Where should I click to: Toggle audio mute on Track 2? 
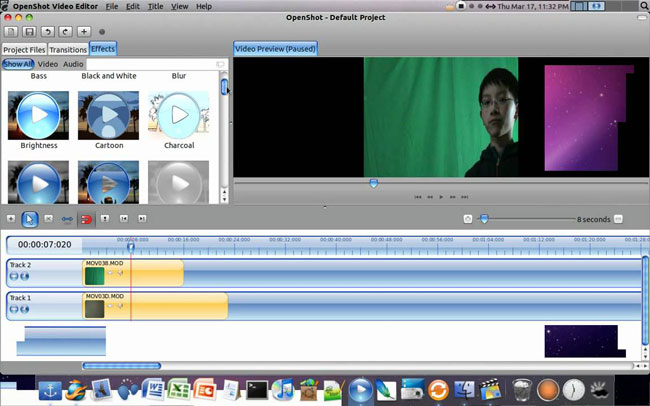[x=25, y=276]
